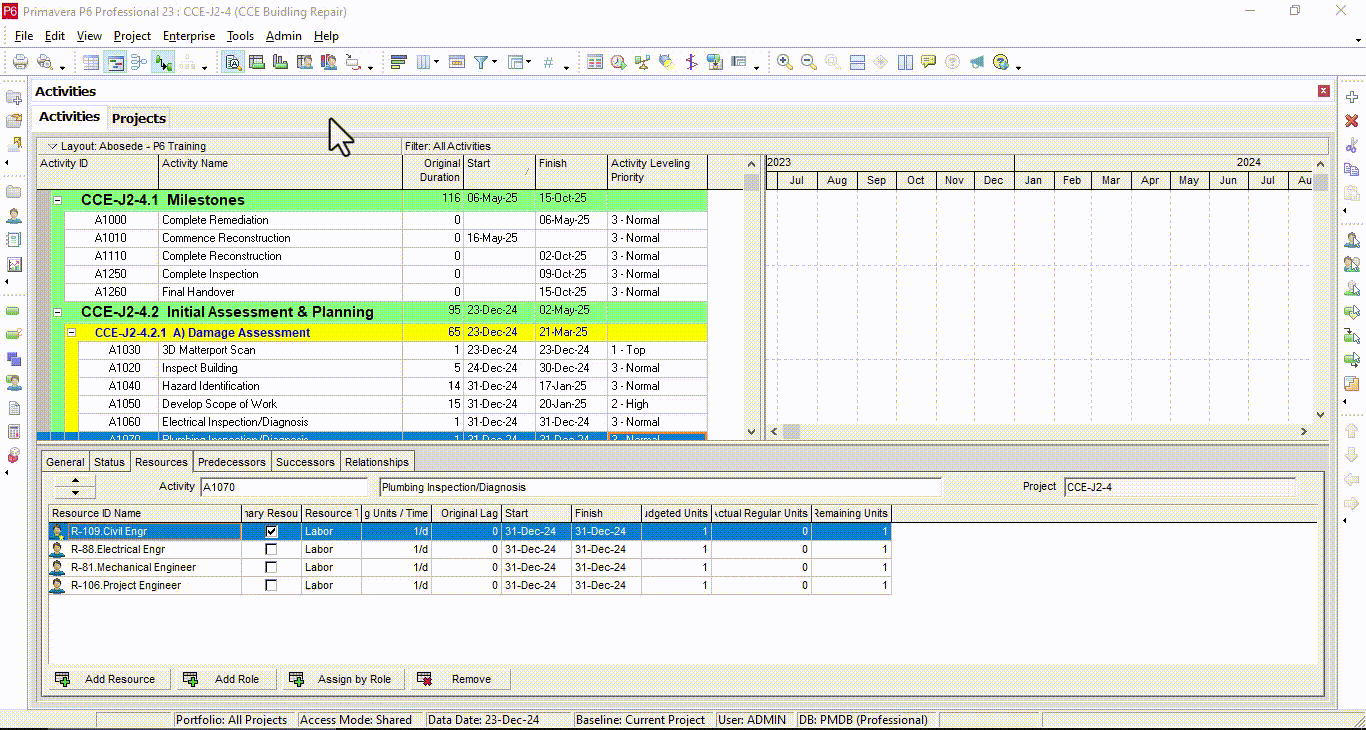The image size is (1366, 730).
Task: Click the Schedule clock icon in toolbar
Action: 619,62
